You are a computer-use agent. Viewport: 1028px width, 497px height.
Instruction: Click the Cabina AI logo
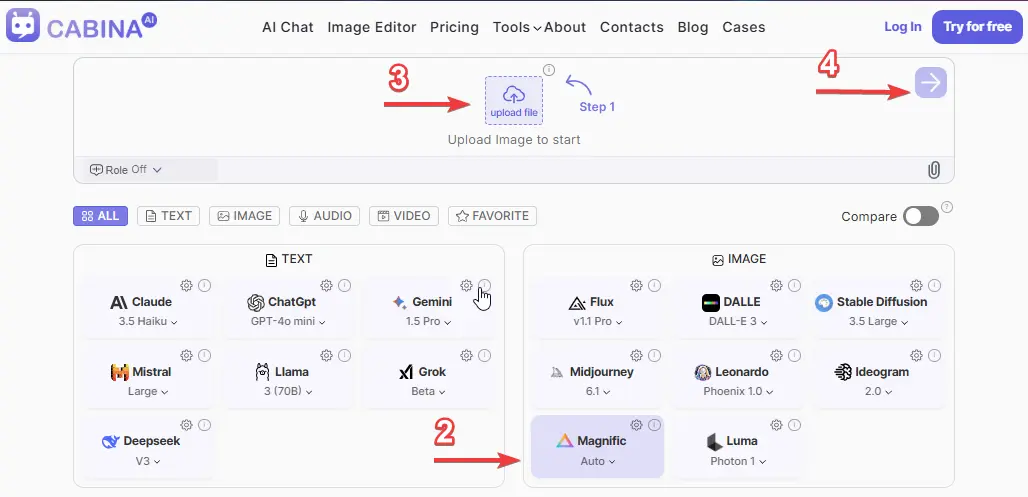pyautogui.click(x=81, y=26)
